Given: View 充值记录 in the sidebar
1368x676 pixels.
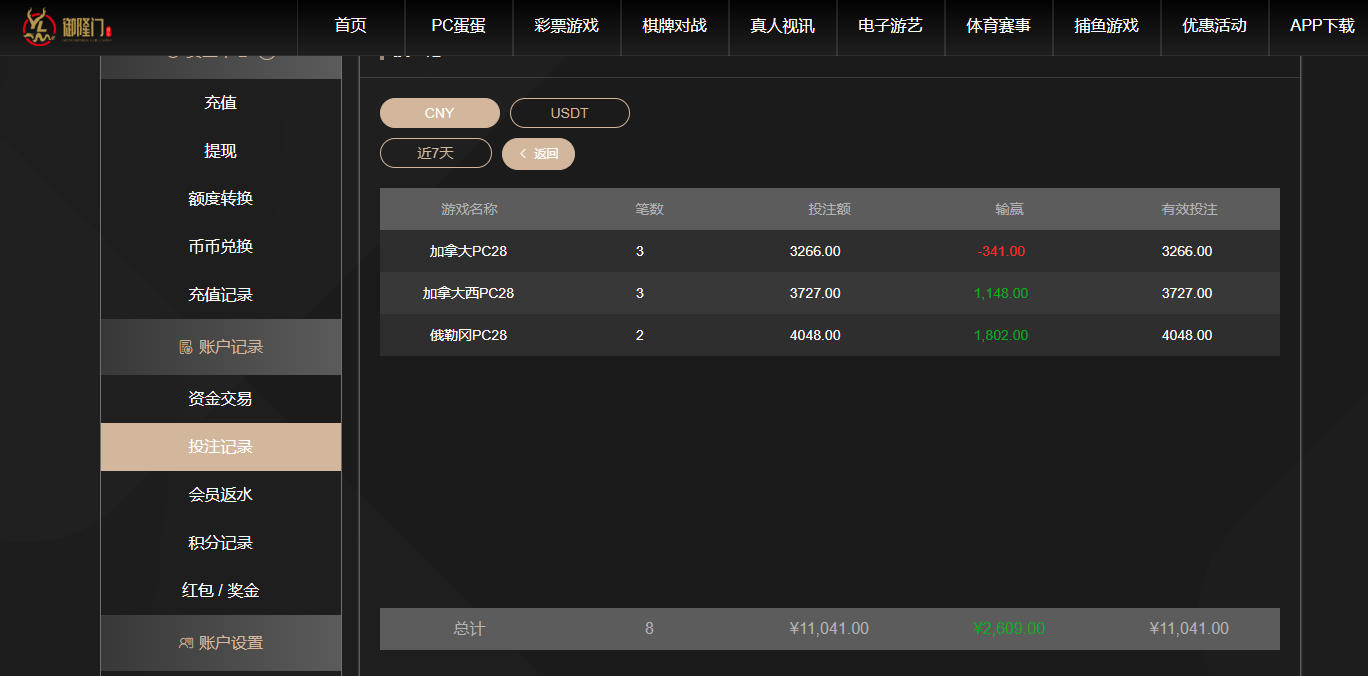Looking at the screenshot, I should pyautogui.click(x=221, y=295).
